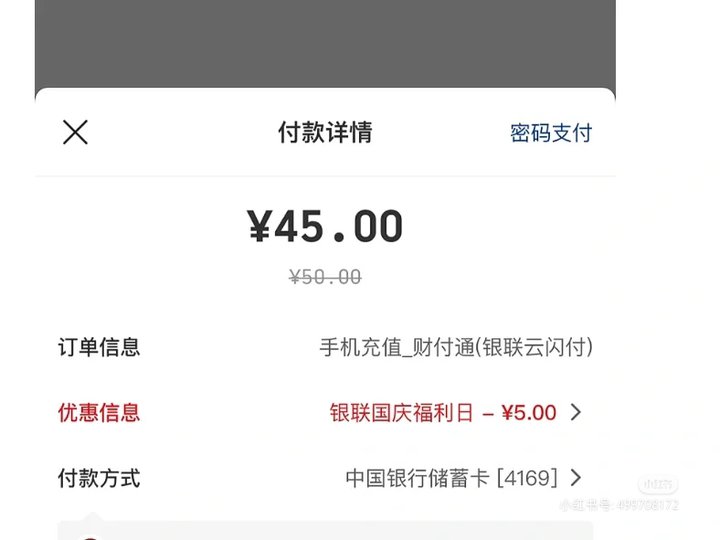
Task: Tap the gray tip box at the bottom
Action: click(x=325, y=530)
